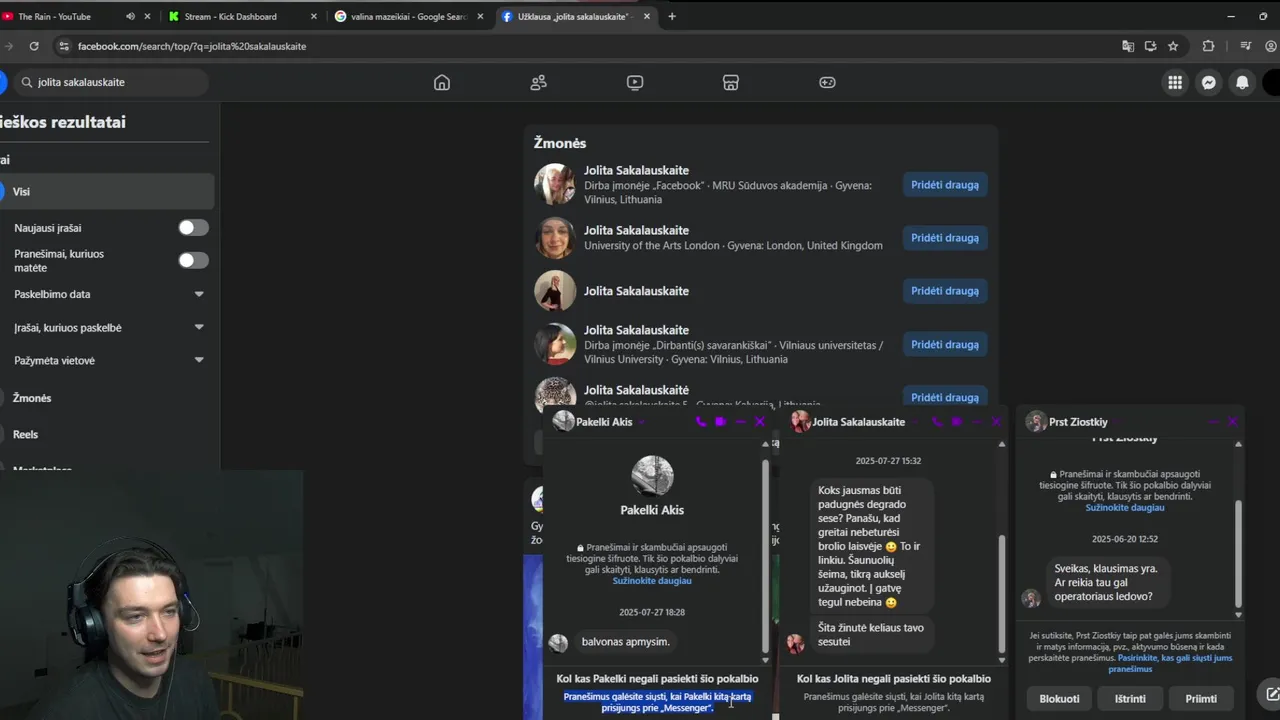Click the install app icon in address bar
The height and width of the screenshot is (720, 1280).
click(x=1150, y=46)
